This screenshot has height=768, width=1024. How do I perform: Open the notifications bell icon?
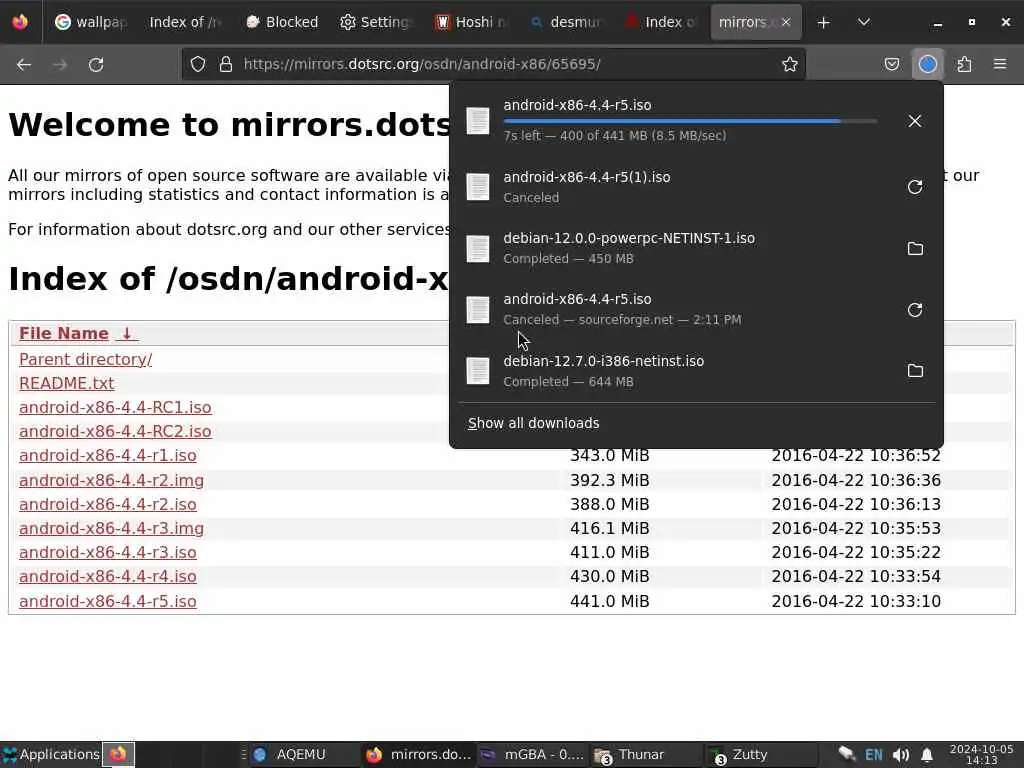point(926,755)
